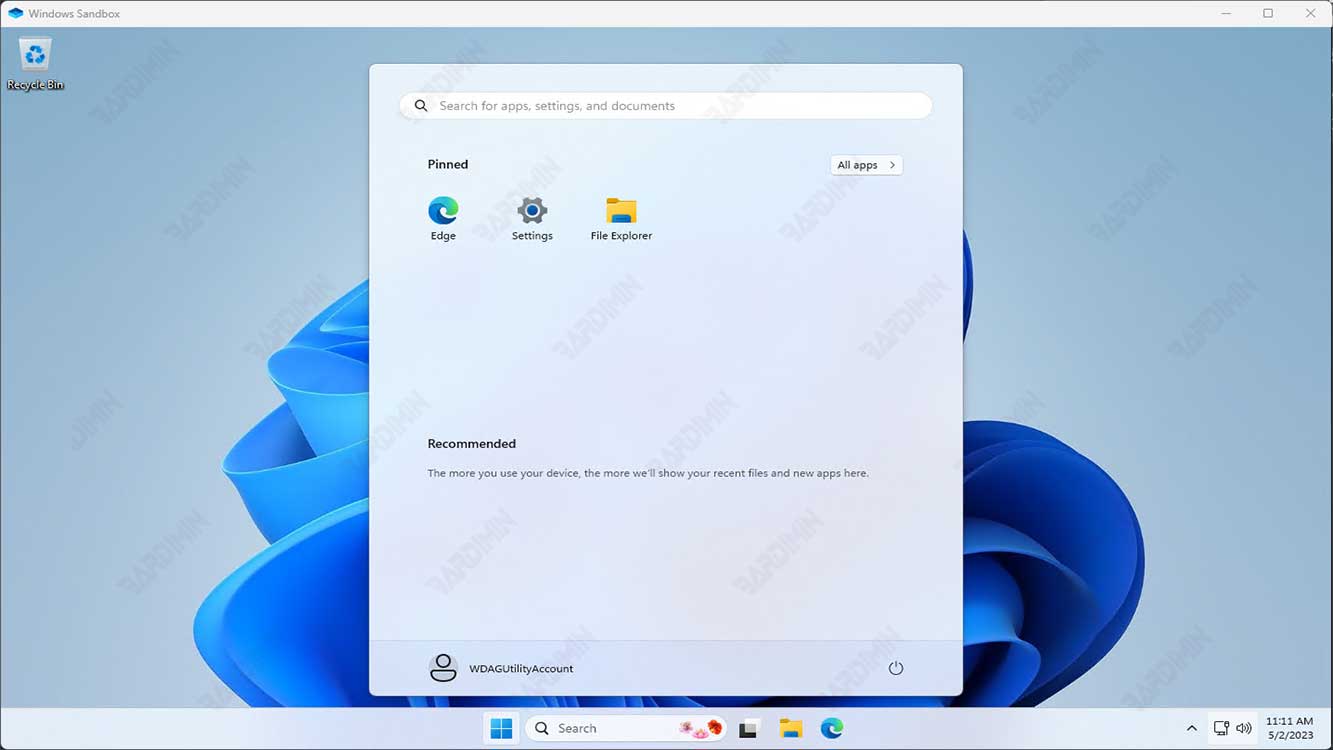Screen dimensions: 1333x750
Task: Click the Recommended section heading
Action: (x=471, y=443)
